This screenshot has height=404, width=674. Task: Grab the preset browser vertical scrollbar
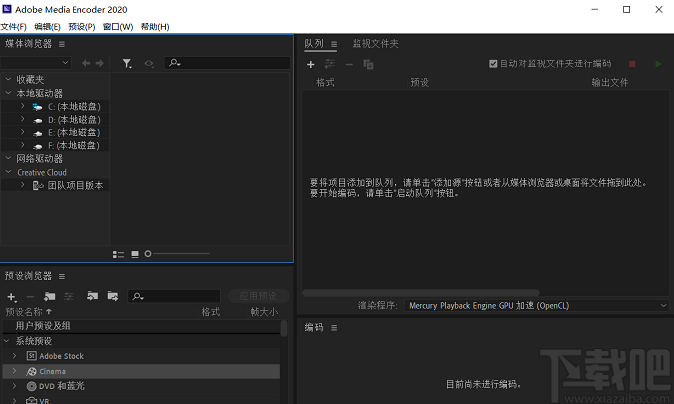(284, 329)
